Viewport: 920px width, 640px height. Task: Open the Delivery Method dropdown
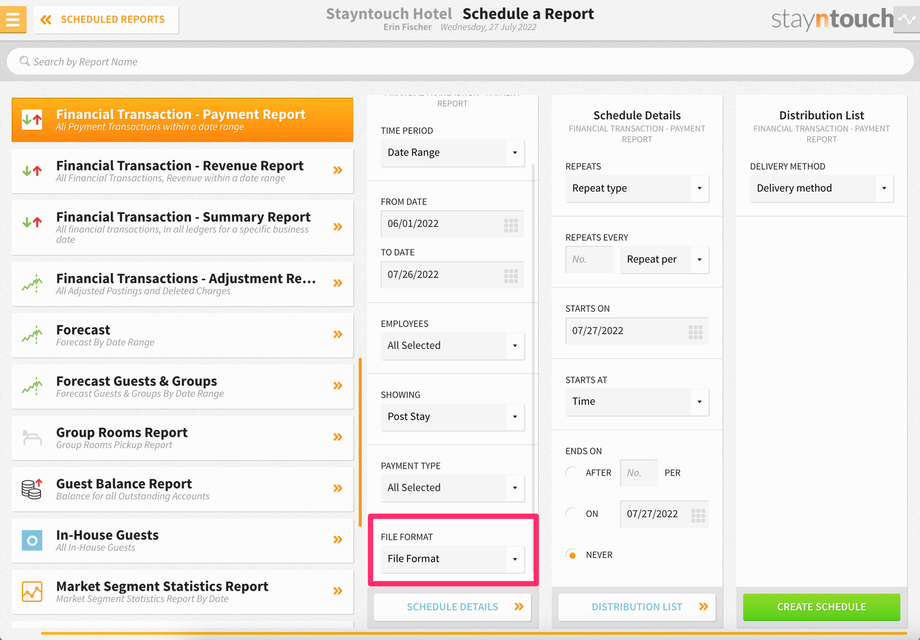[x=821, y=188]
